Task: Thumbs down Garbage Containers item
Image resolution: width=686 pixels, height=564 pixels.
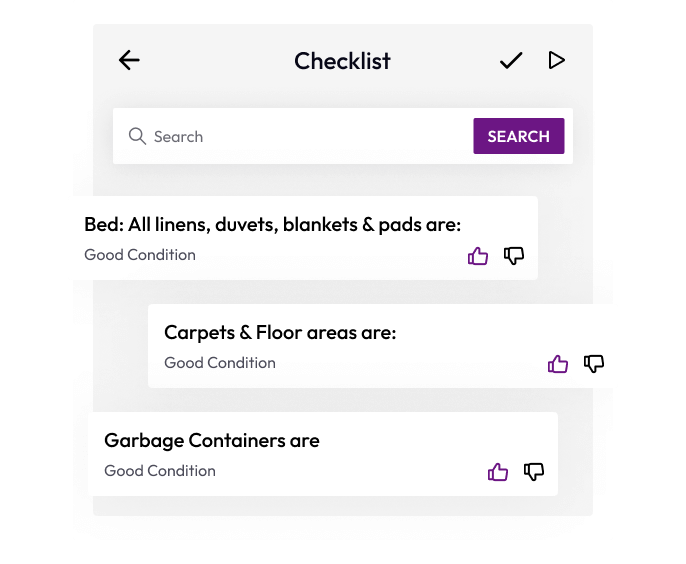Action: tap(534, 472)
